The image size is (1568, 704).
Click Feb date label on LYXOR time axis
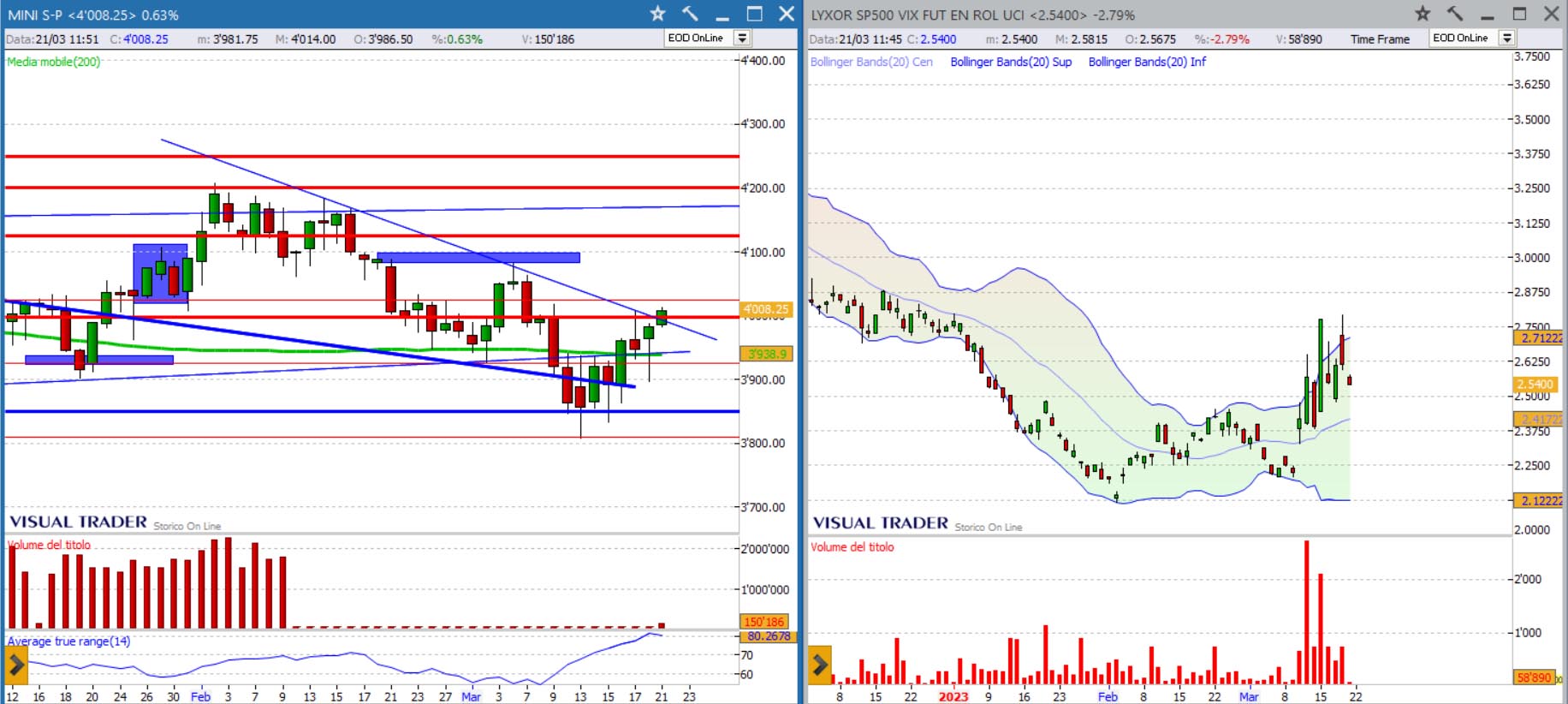tap(1108, 696)
